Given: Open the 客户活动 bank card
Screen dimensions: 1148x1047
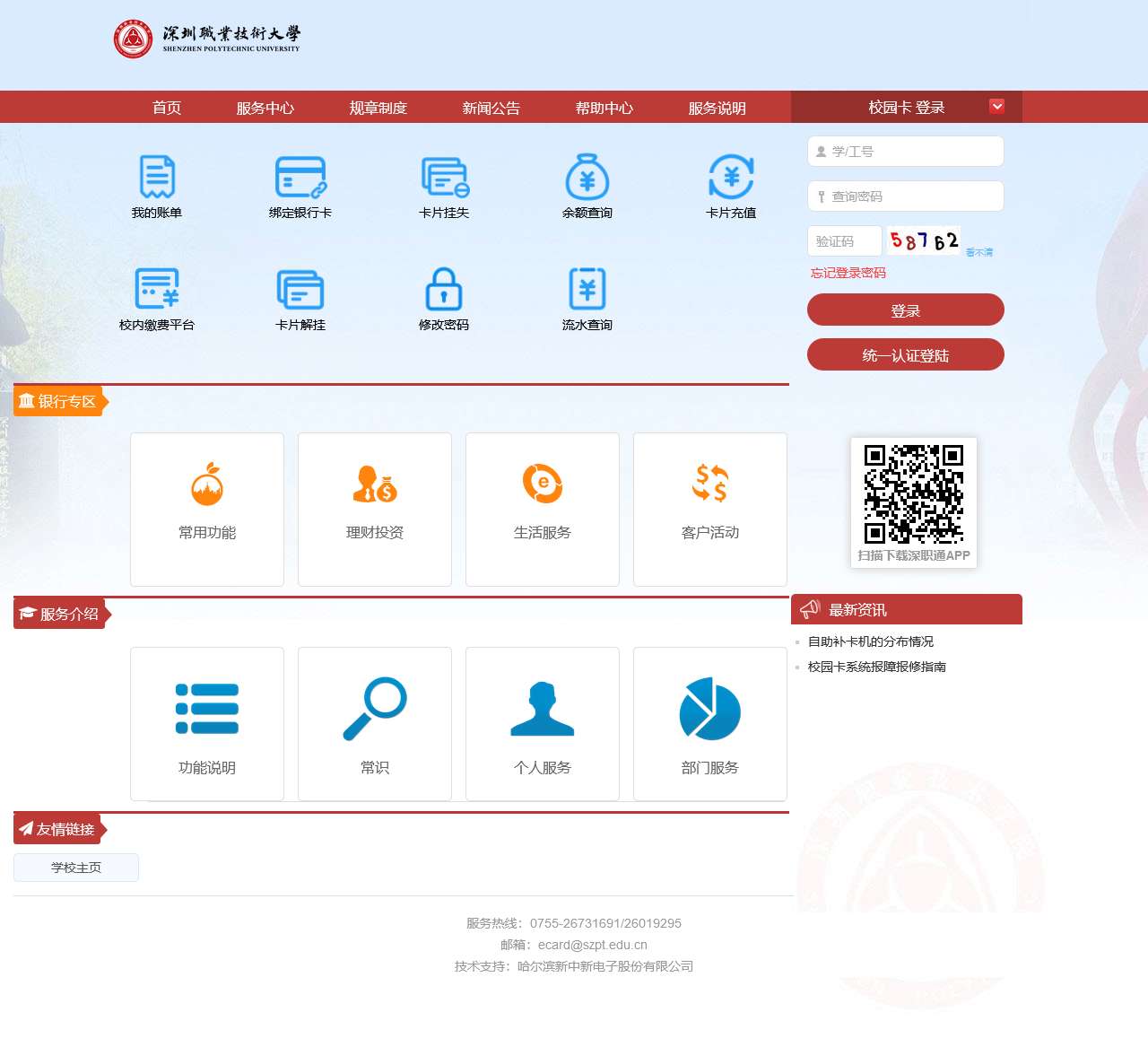Looking at the screenshot, I should click(x=710, y=510).
